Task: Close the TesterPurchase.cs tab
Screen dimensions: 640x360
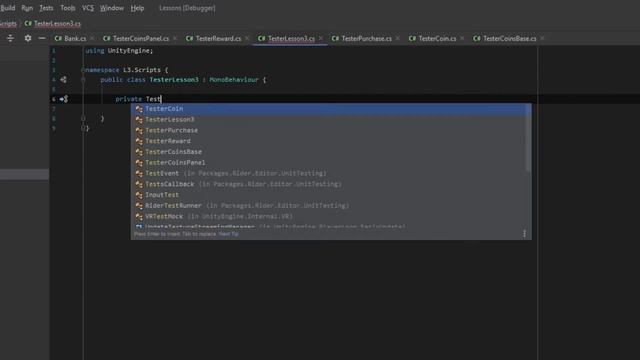Action: coord(398,38)
